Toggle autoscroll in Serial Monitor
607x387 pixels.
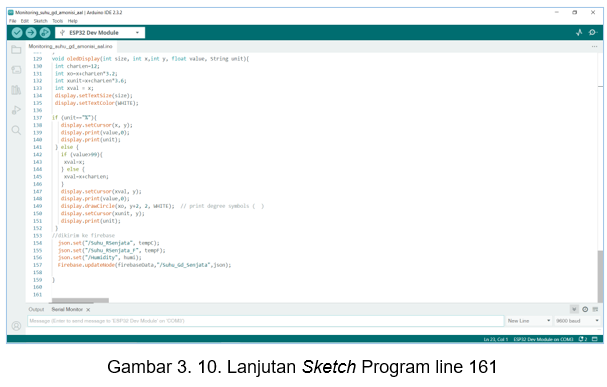(x=574, y=309)
